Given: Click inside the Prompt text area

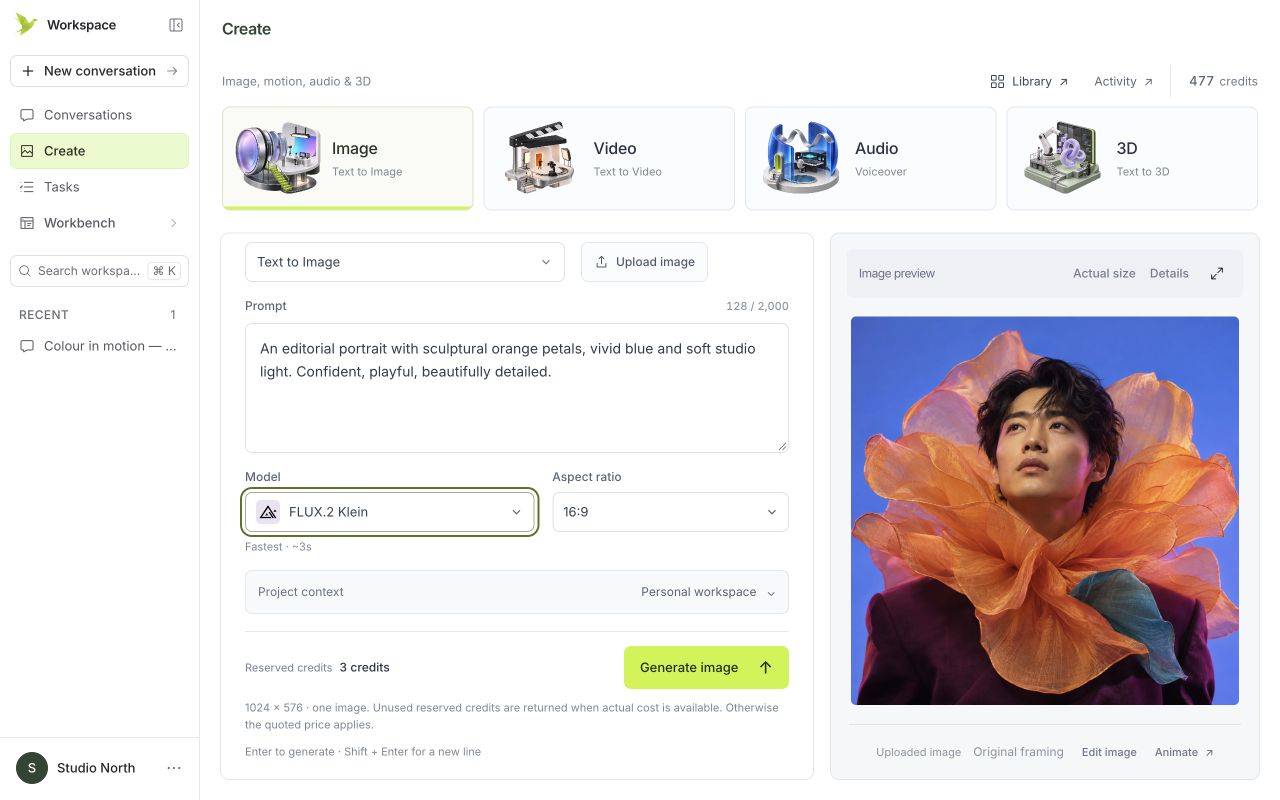Looking at the screenshot, I should 517,388.
